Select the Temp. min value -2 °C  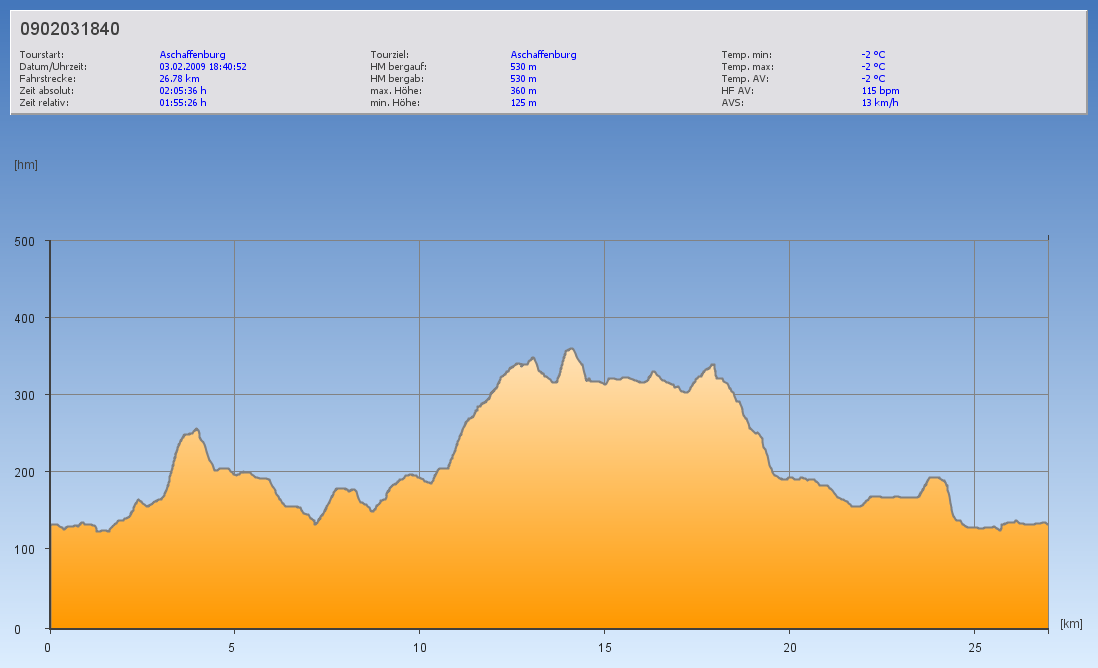tap(873, 54)
